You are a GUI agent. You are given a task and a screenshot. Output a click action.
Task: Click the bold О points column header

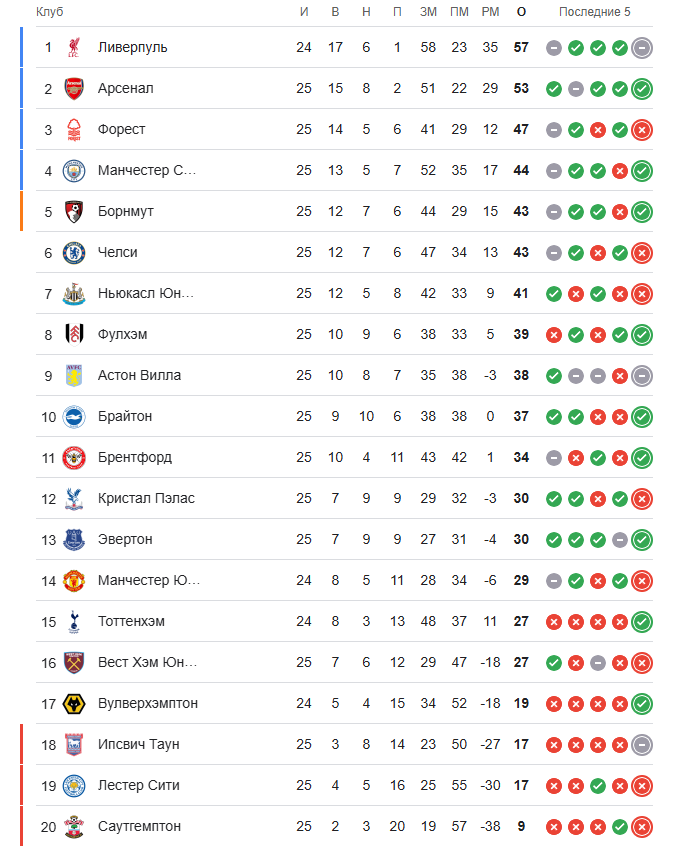point(521,11)
